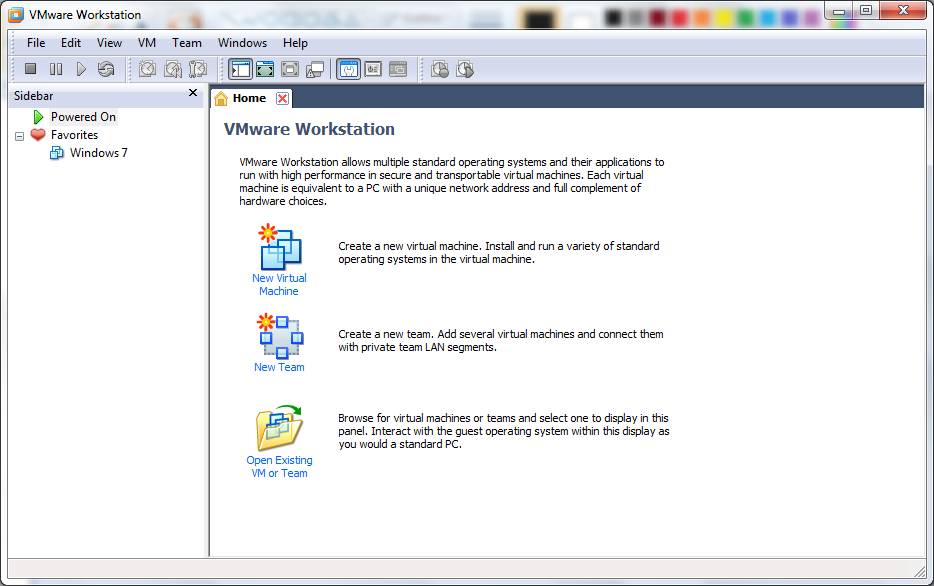Viewport: 934px width, 586px height.
Task: Collapse the Favorites tree node
Action: point(19,136)
